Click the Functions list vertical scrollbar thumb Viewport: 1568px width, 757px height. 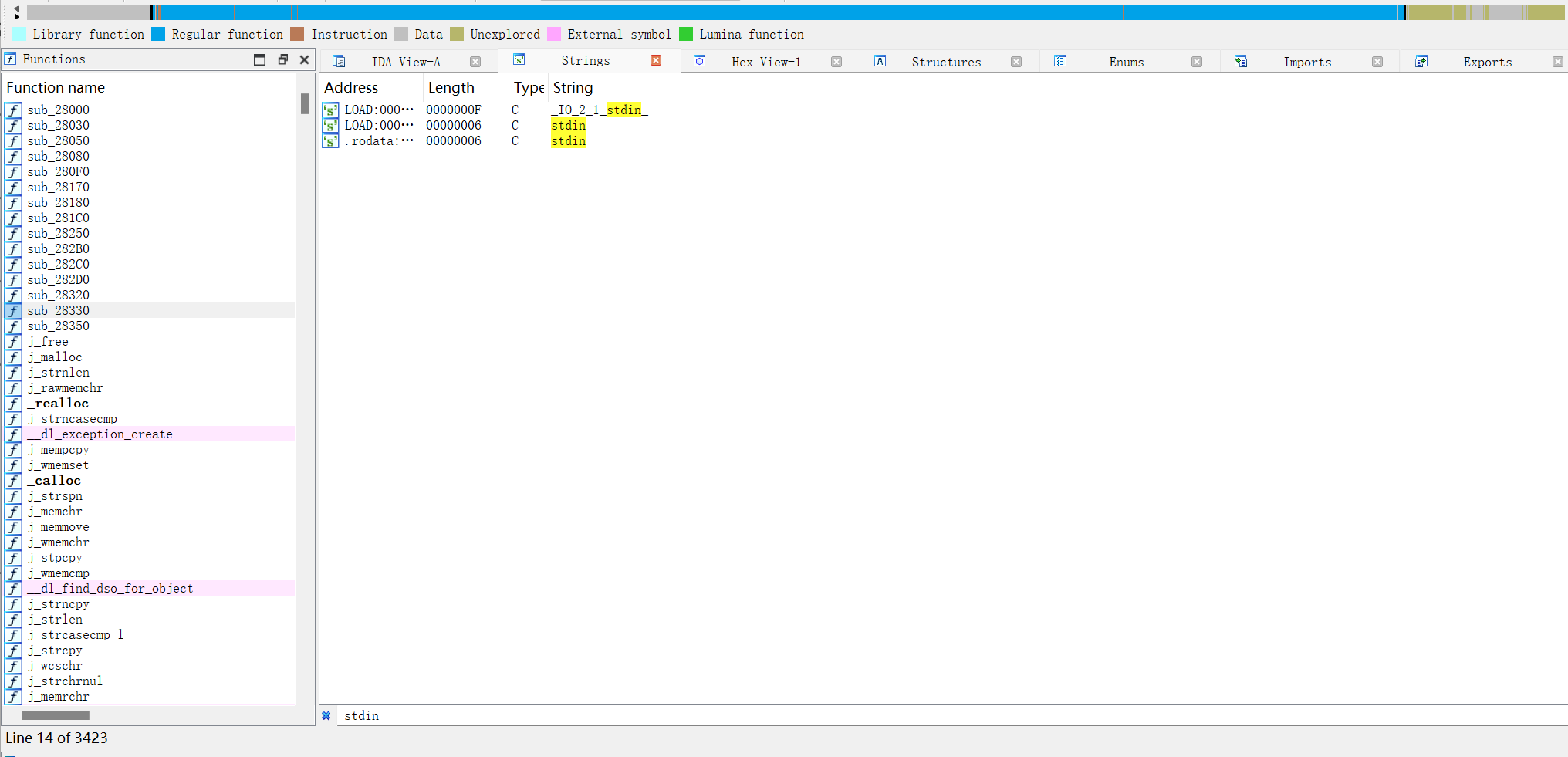305,103
